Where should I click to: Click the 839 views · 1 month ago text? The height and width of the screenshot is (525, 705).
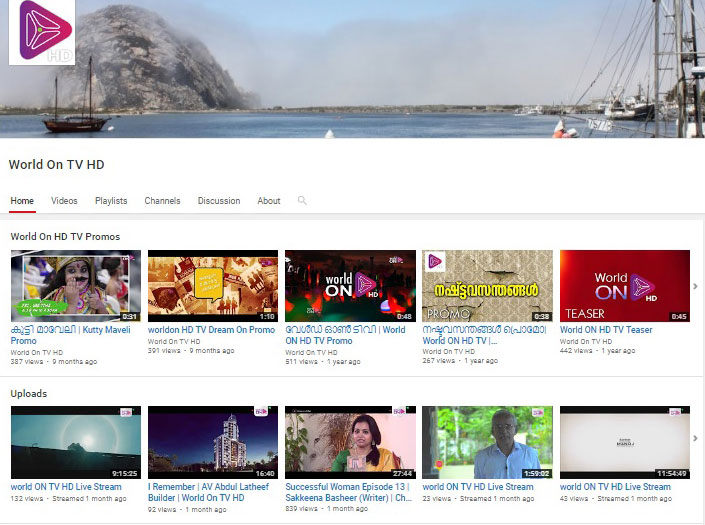pyautogui.click(x=326, y=508)
